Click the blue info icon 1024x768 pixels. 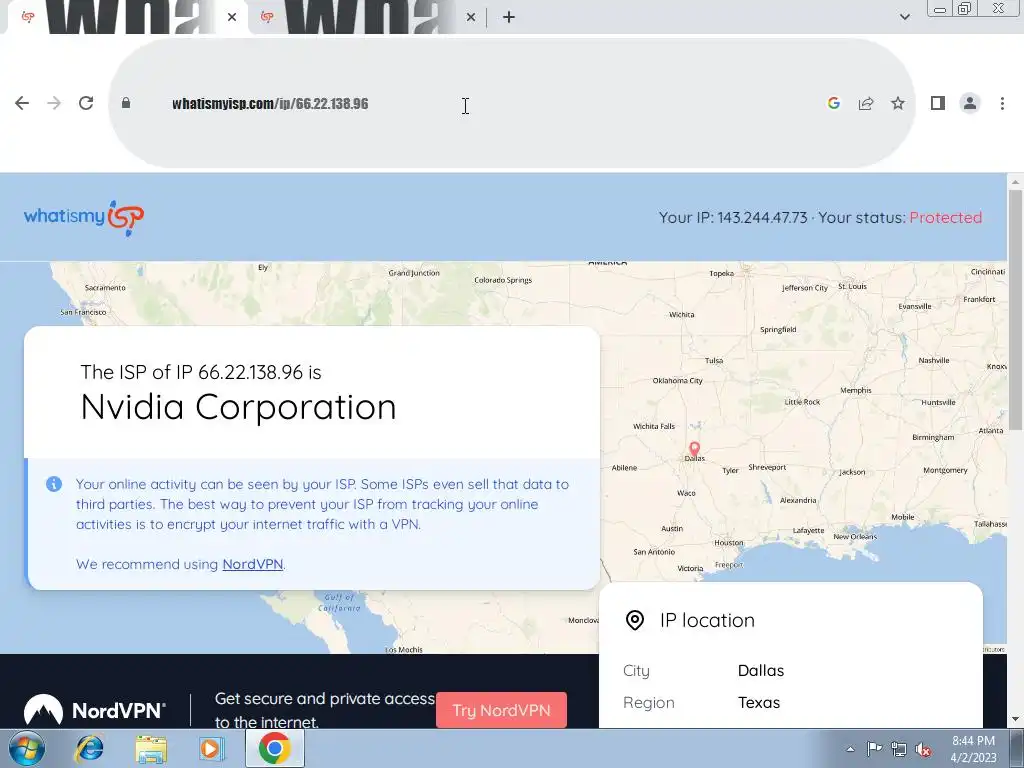54,484
